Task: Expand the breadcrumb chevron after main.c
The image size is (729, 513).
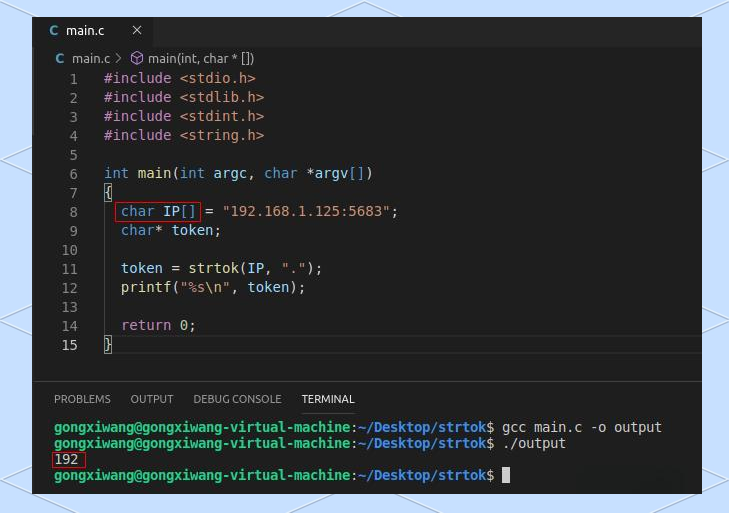Action: pos(119,58)
